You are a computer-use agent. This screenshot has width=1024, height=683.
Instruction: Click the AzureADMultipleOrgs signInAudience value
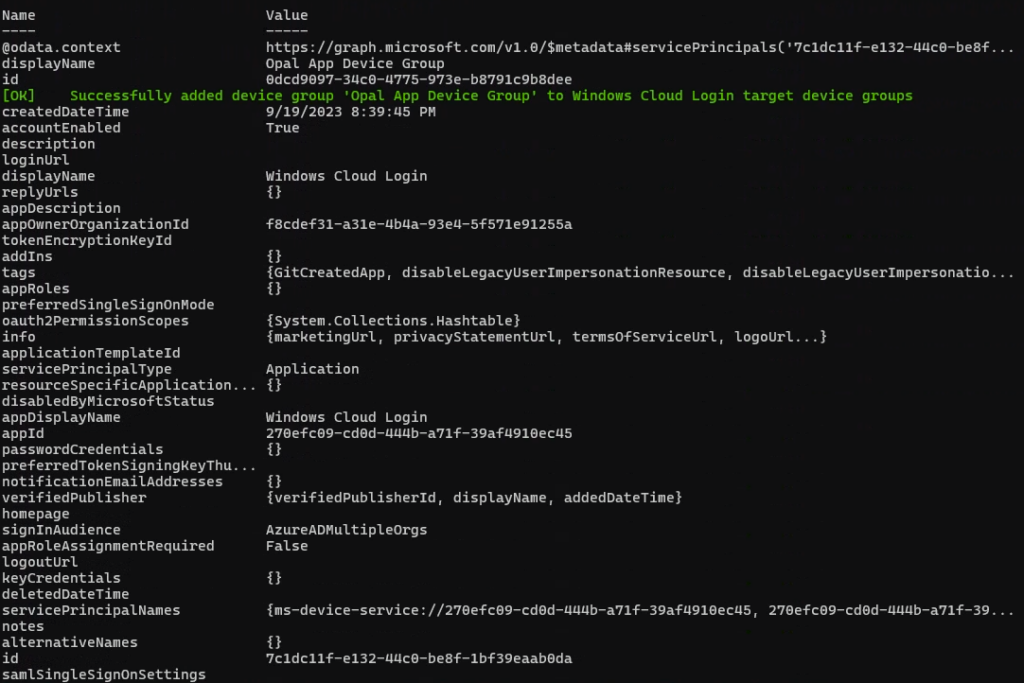346,529
